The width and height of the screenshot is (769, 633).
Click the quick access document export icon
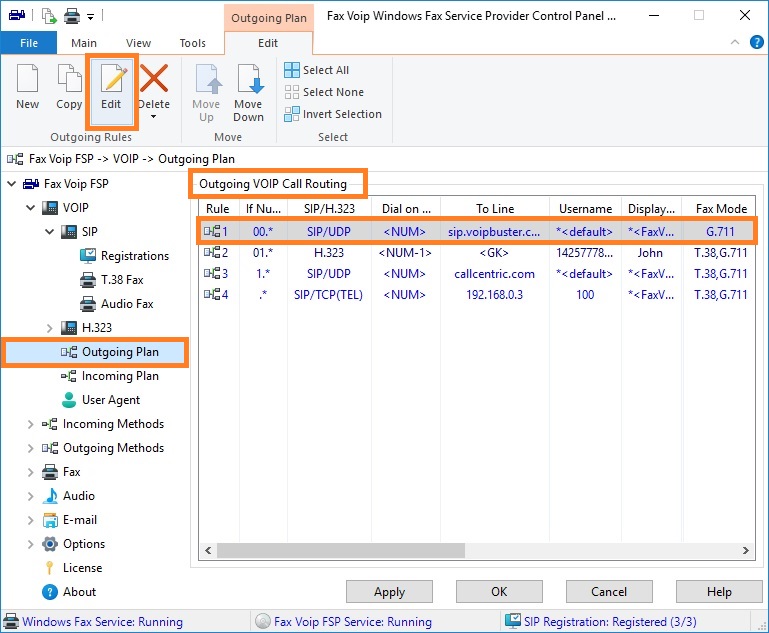coord(49,16)
